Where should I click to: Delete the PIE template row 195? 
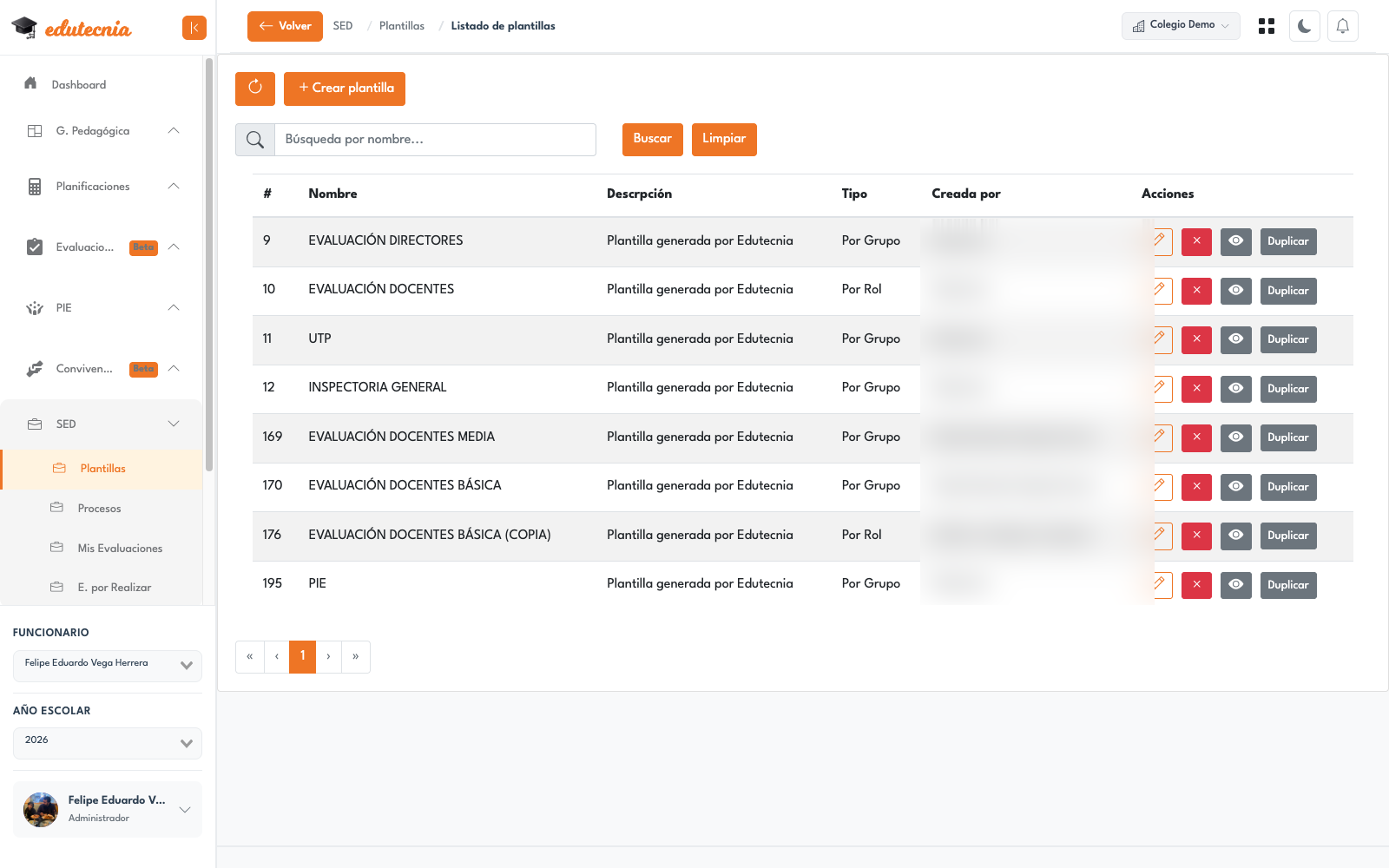(x=1196, y=585)
